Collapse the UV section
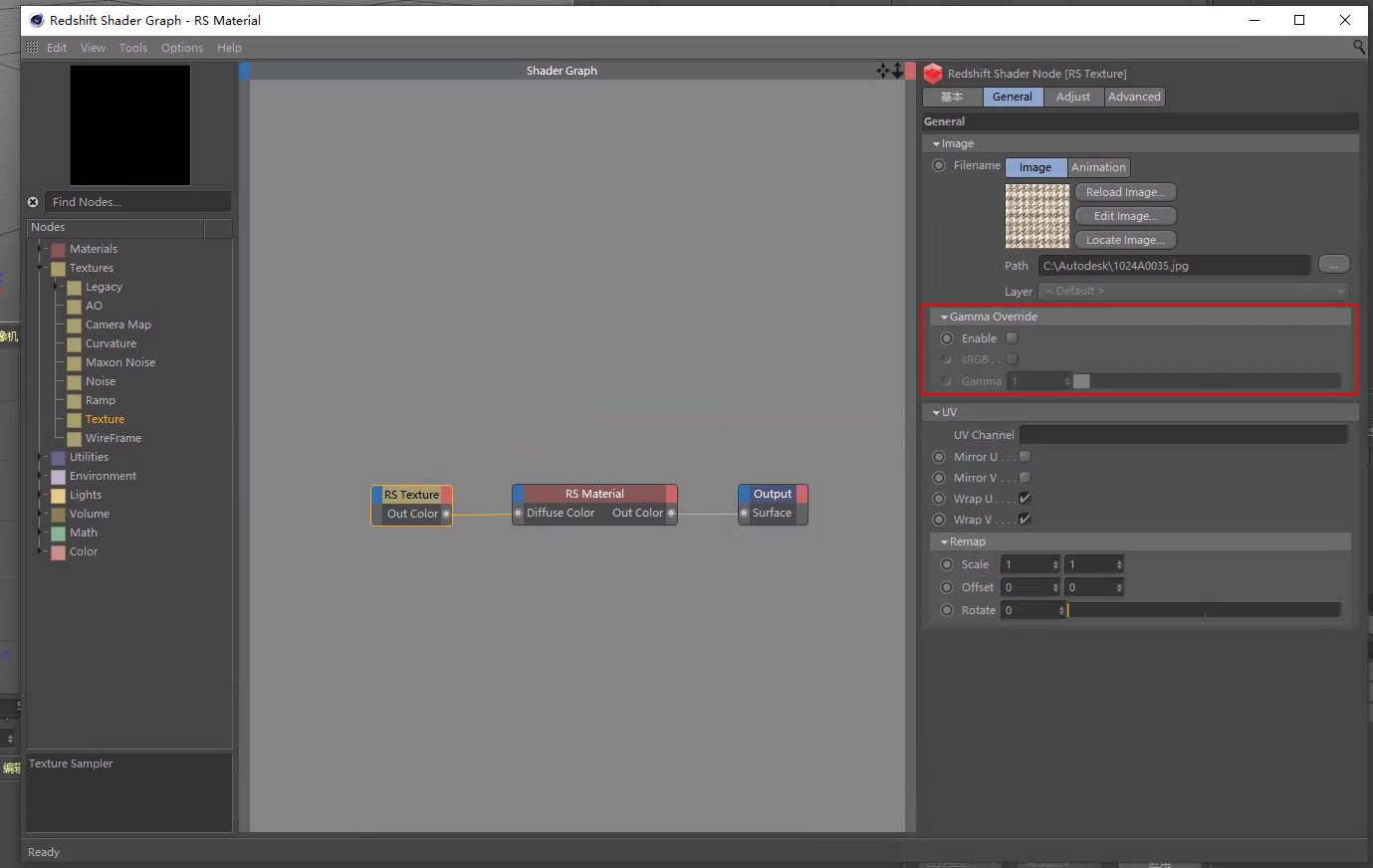This screenshot has width=1373, height=868. [x=936, y=413]
